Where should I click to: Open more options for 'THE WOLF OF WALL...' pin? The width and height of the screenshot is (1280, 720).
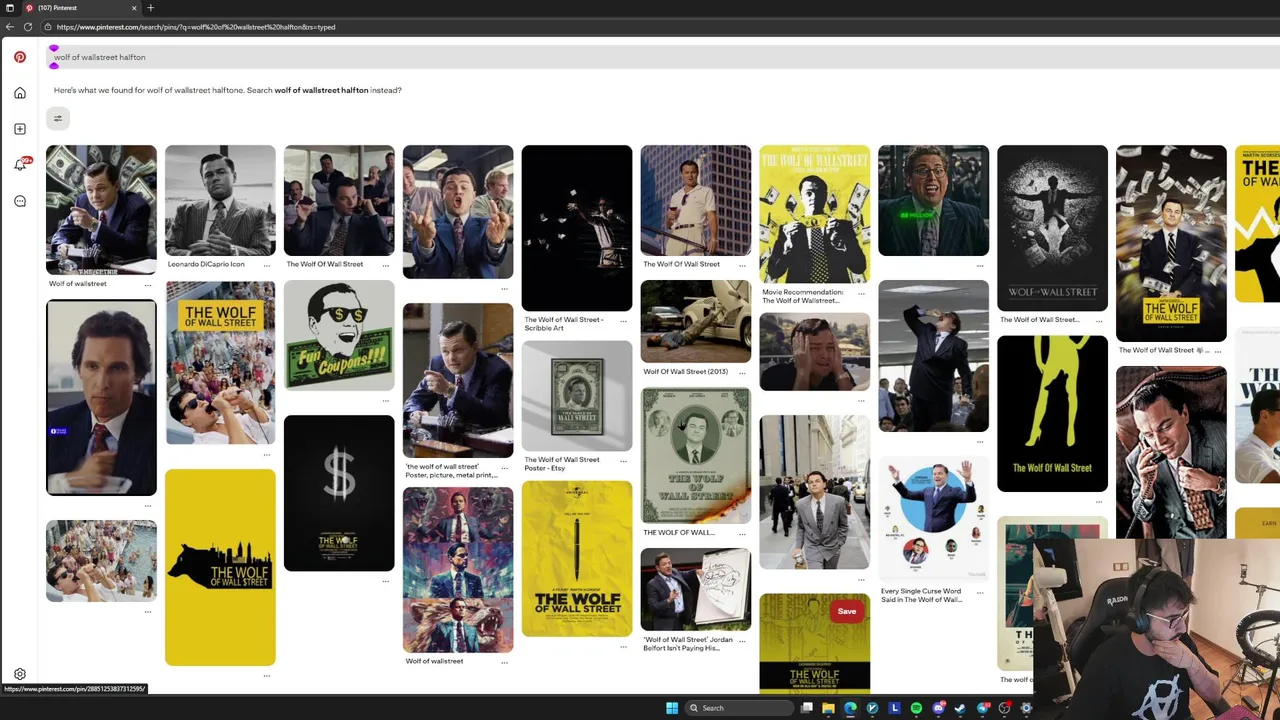pyautogui.click(x=743, y=533)
